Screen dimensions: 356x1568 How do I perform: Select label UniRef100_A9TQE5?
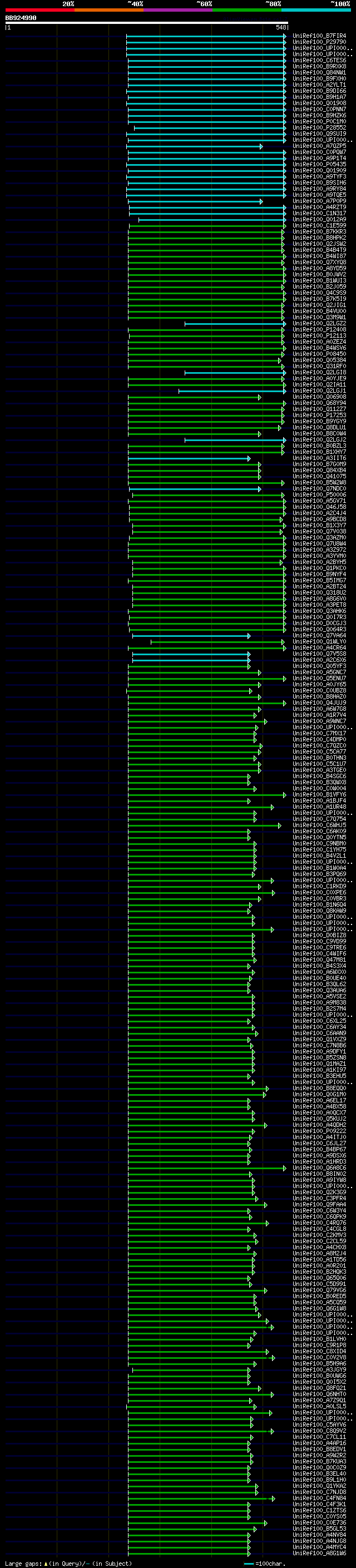(x=319, y=195)
